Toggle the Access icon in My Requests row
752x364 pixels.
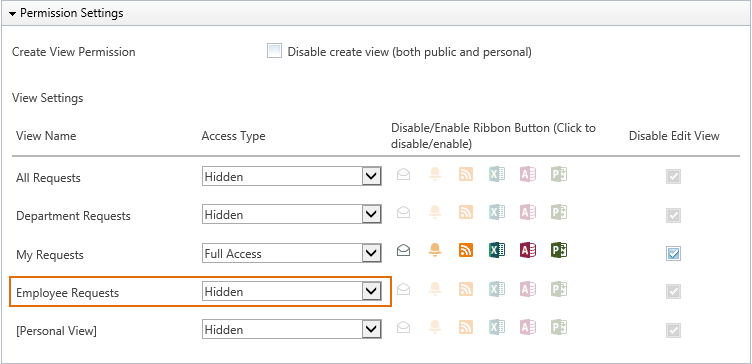[528, 250]
